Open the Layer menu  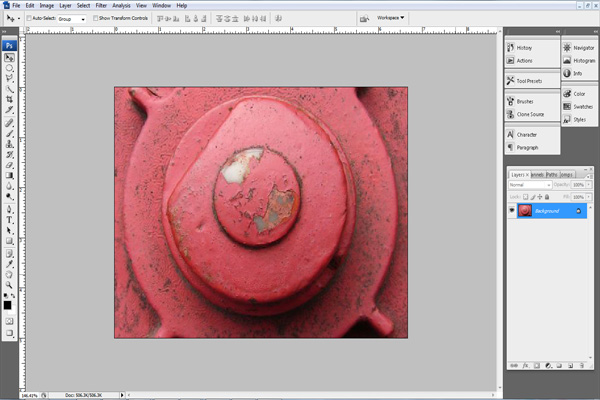(x=65, y=6)
